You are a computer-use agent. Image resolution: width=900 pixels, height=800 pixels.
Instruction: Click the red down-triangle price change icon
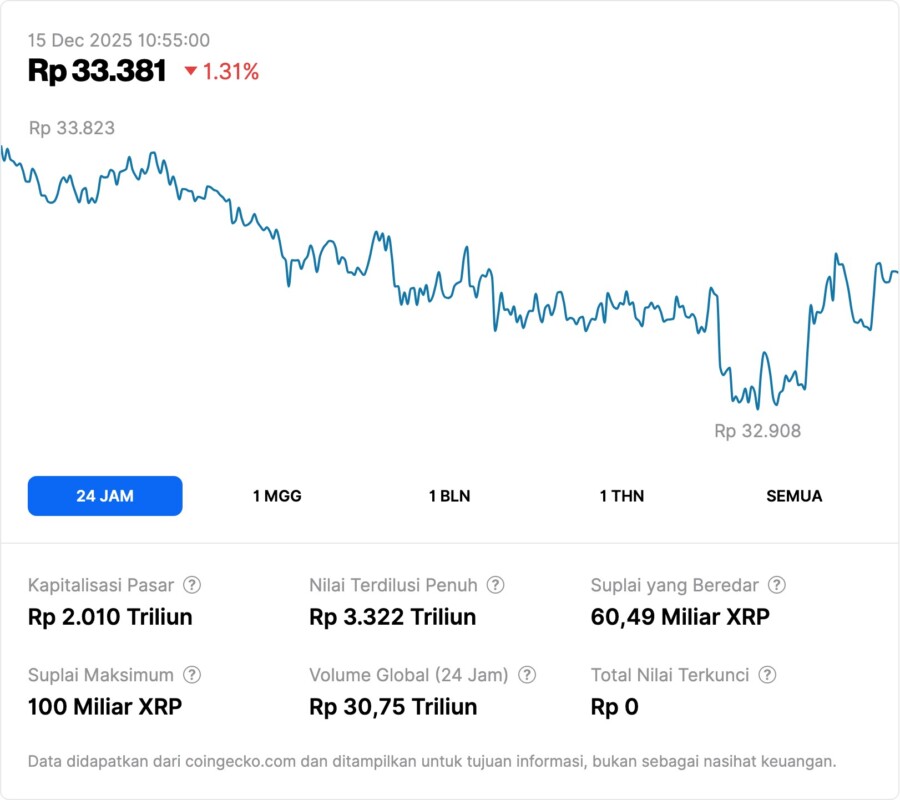pos(191,71)
